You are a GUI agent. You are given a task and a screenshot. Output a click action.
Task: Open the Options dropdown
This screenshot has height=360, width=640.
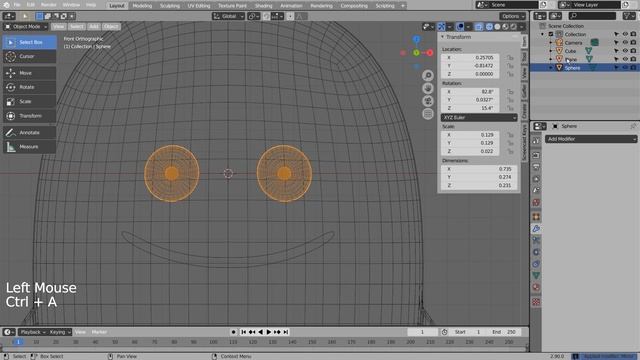pos(512,16)
